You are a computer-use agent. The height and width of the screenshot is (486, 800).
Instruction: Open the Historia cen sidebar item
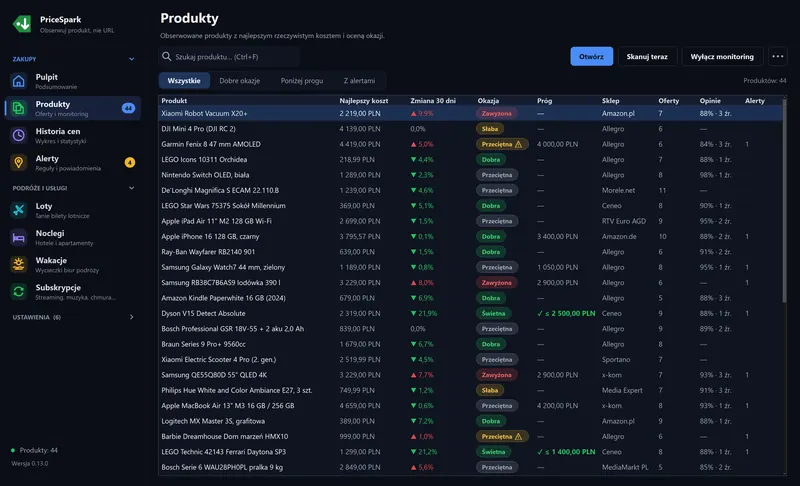coord(73,135)
